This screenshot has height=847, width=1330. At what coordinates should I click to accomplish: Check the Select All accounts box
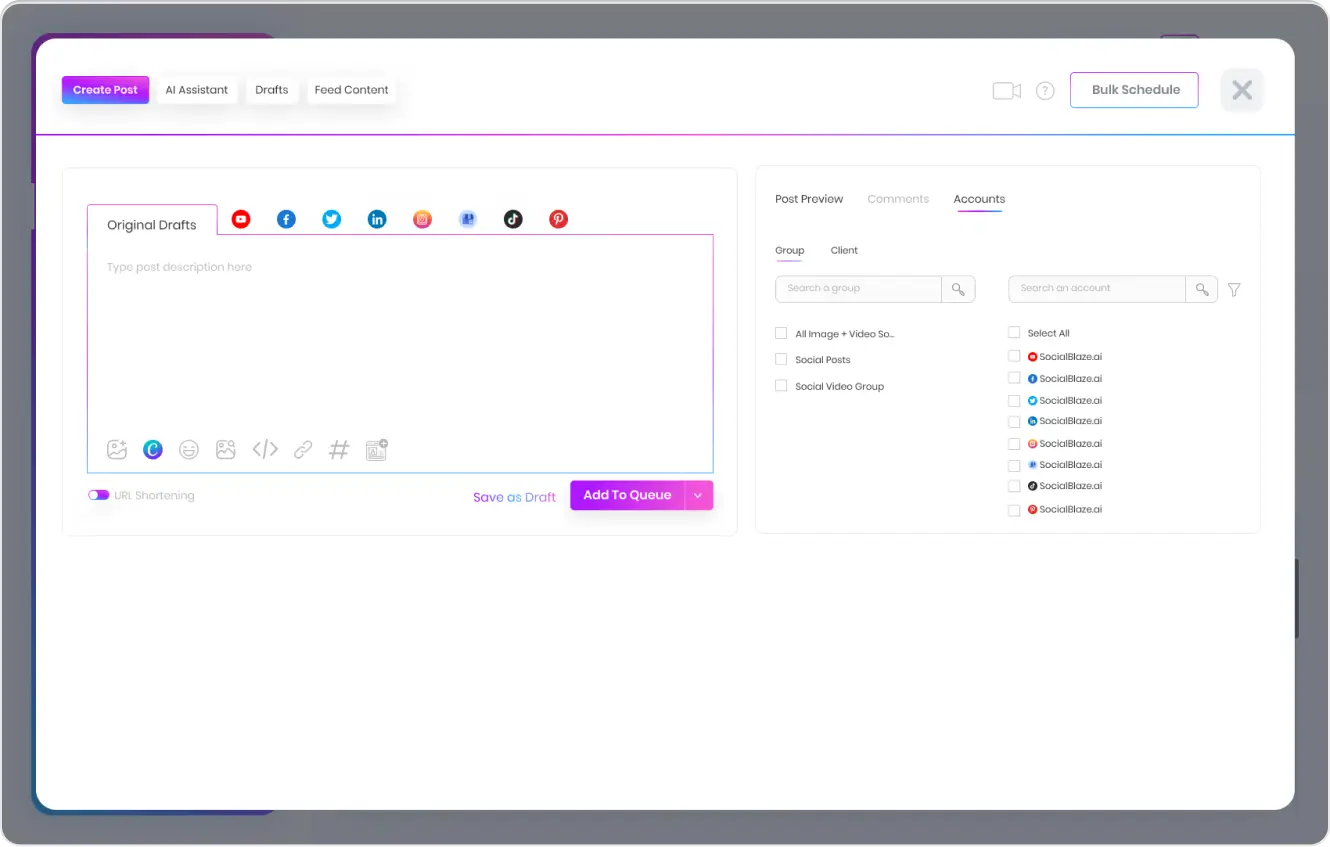coord(1014,333)
